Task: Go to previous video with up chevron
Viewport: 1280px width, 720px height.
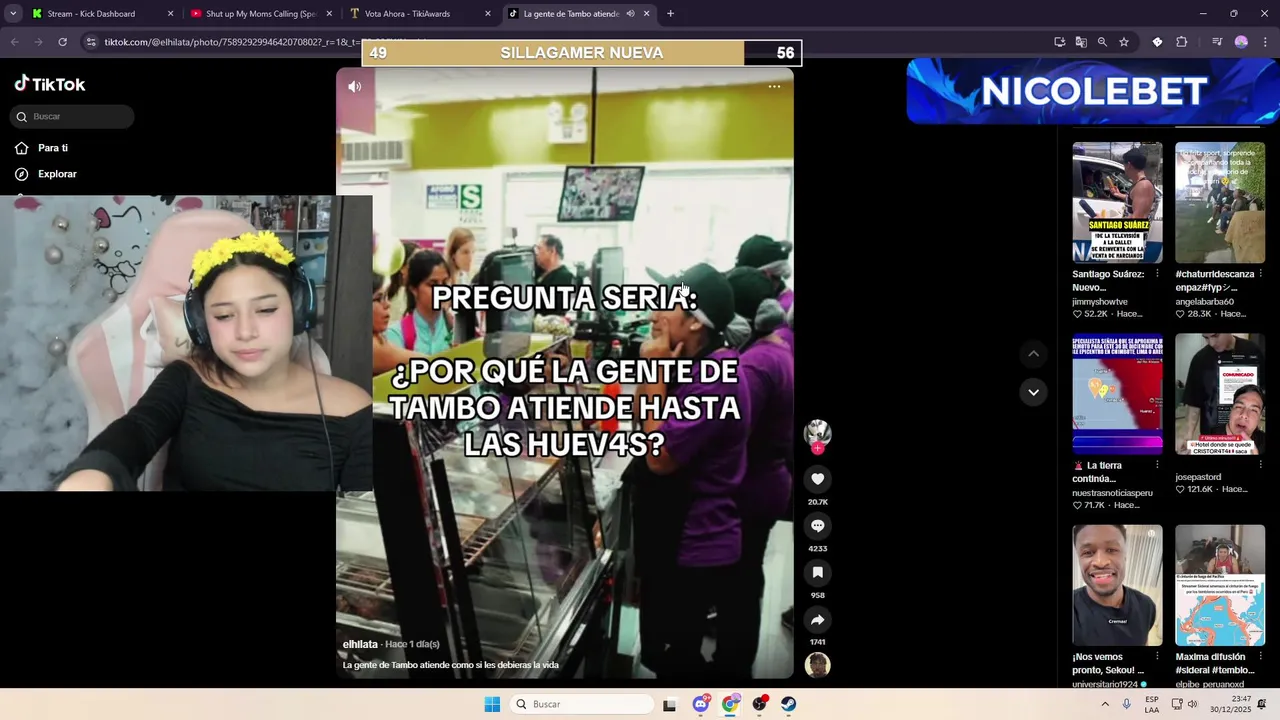Action: pos(1033,354)
